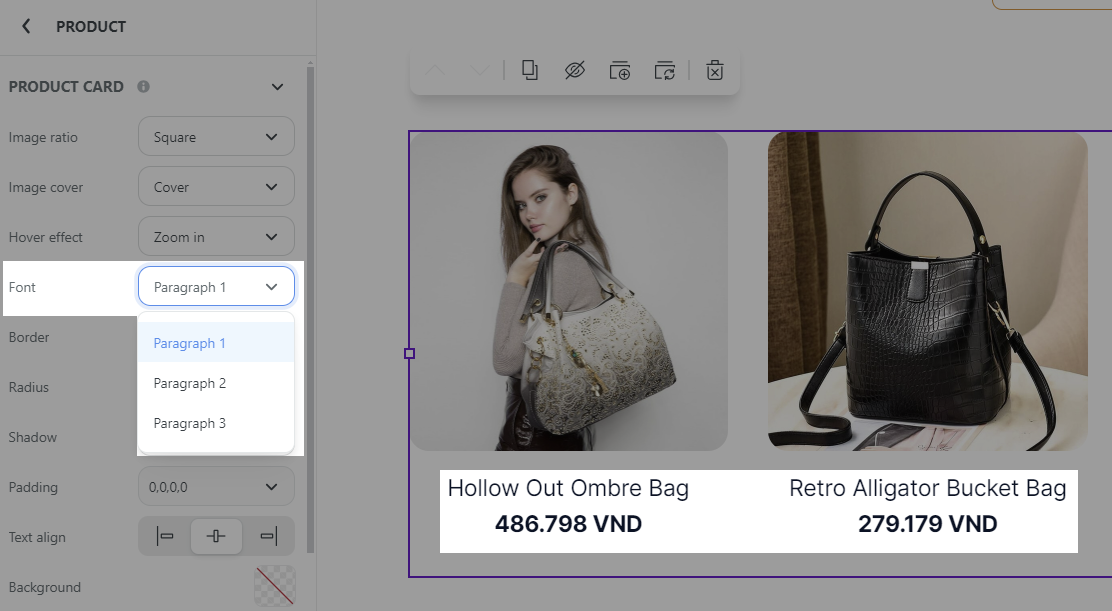Move block down with down arrow
The image size is (1112, 611).
[x=479, y=70]
